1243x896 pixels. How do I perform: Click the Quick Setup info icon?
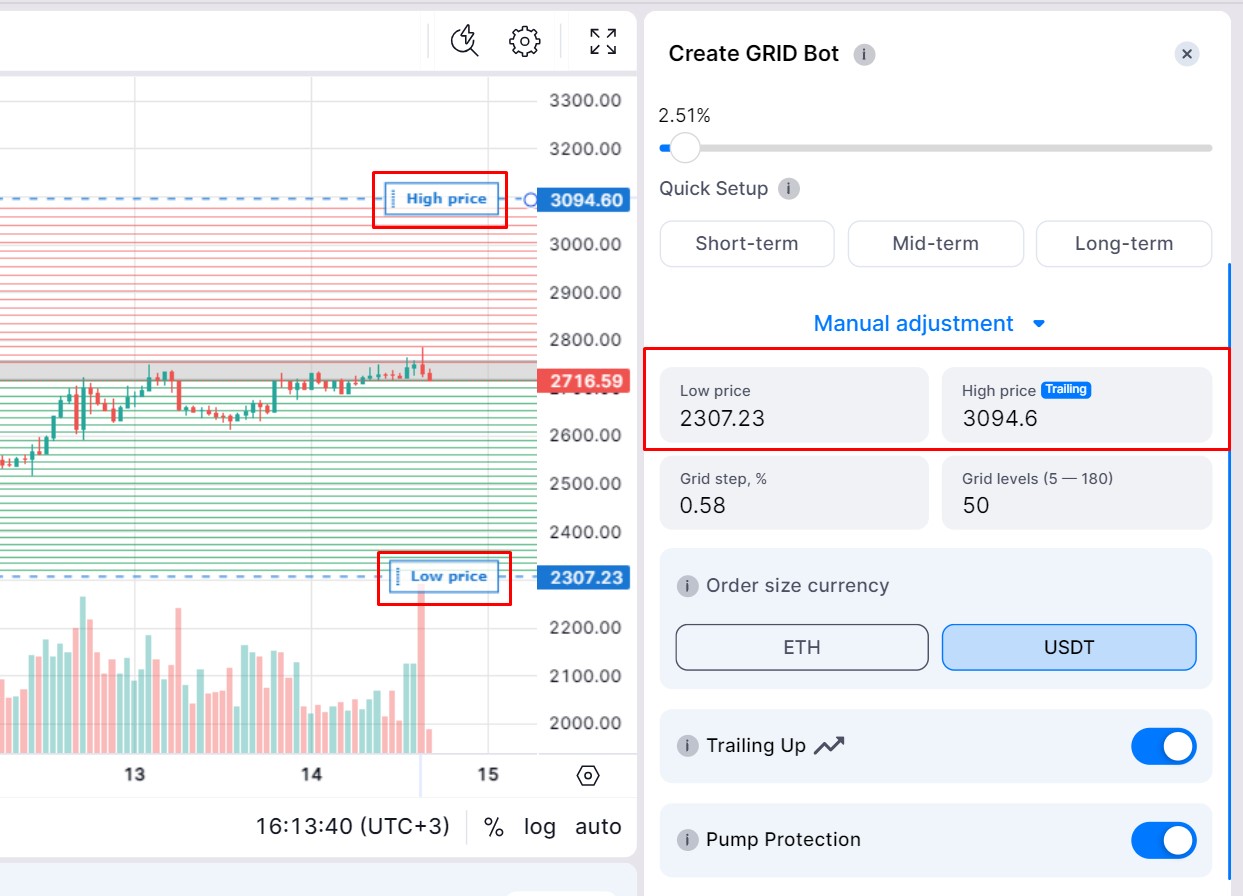click(x=789, y=189)
